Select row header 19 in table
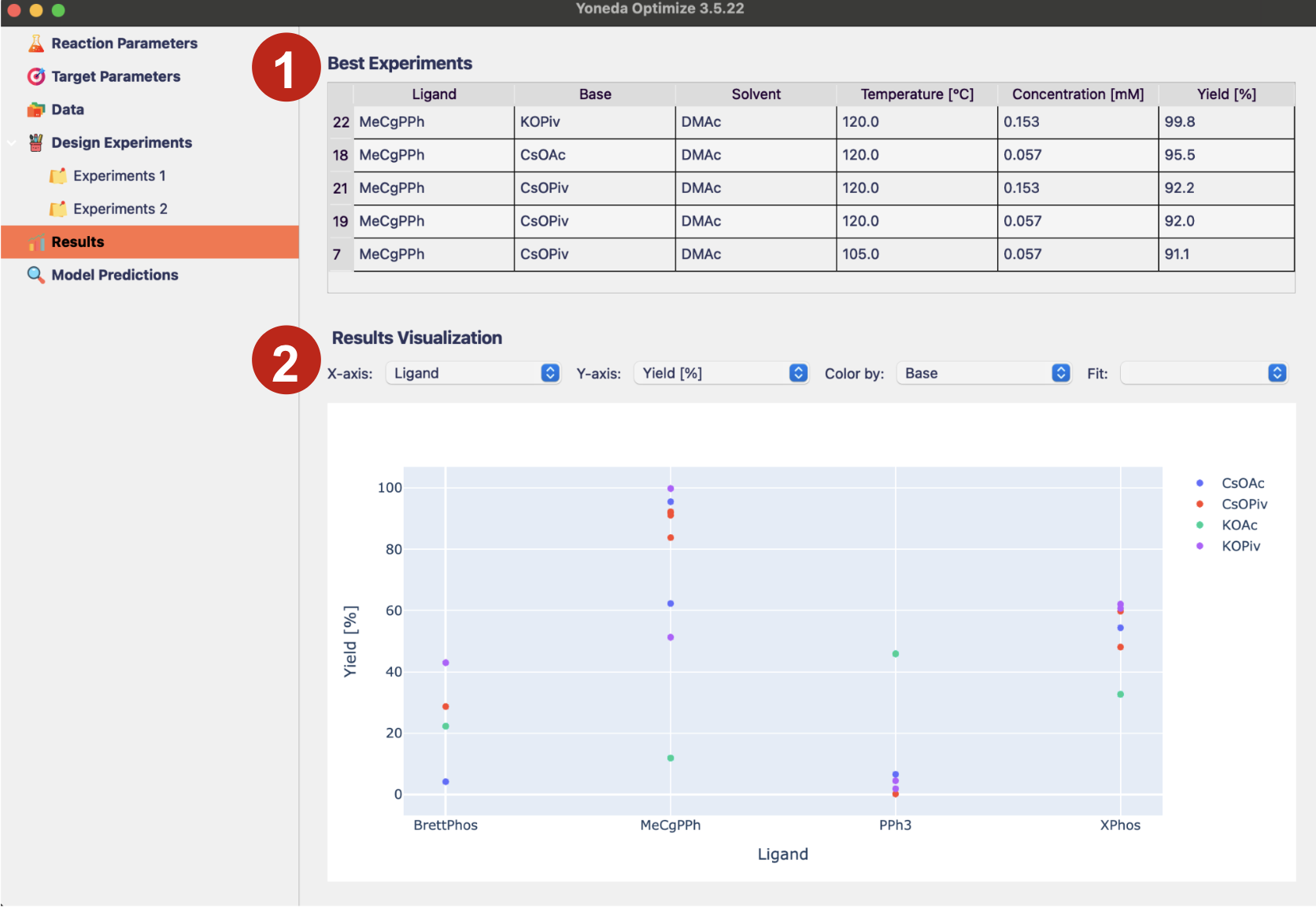 tap(341, 221)
